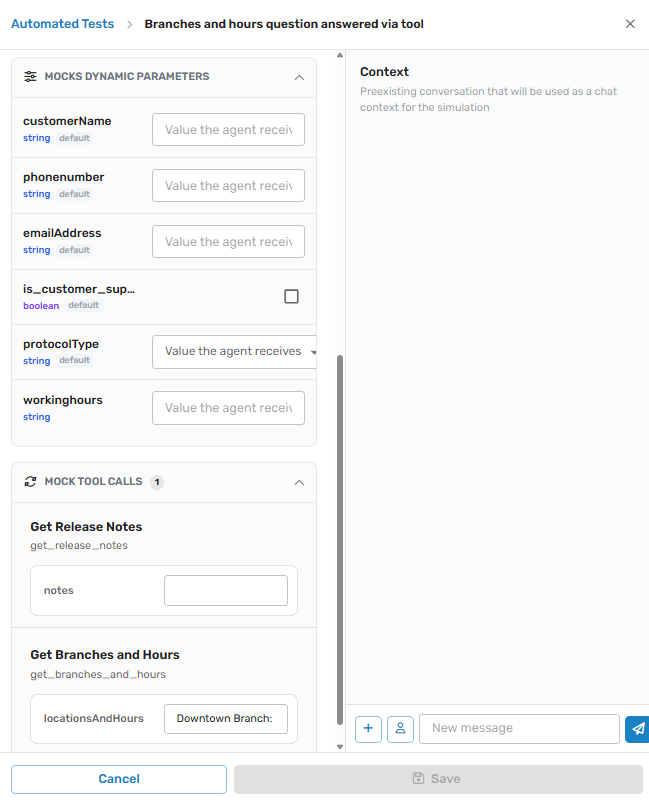Click the customerName value input field
Image resolution: width=649 pixels, height=802 pixels.
pyautogui.click(x=228, y=130)
